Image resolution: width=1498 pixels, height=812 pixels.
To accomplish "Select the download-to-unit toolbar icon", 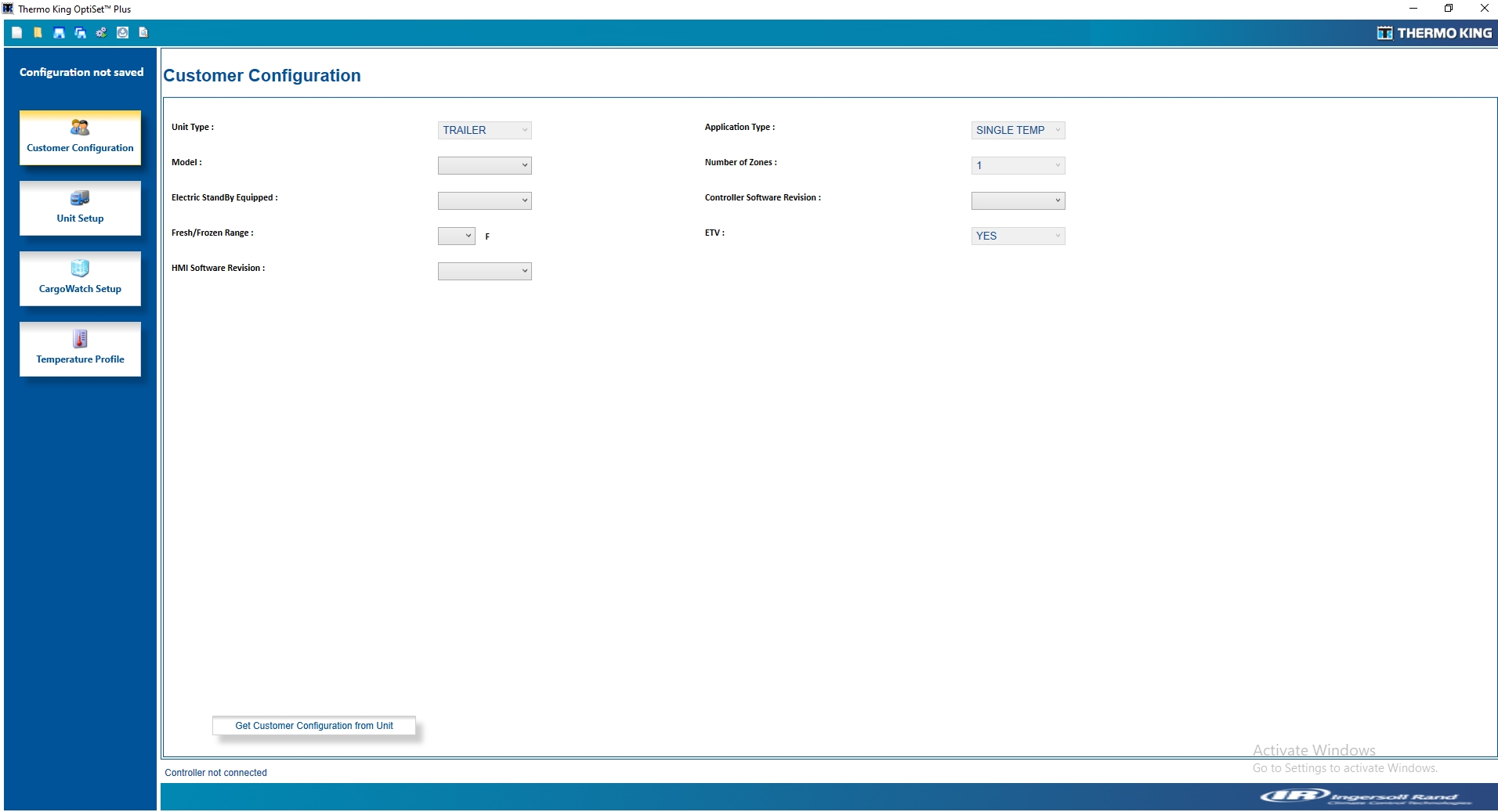I will tap(122, 33).
